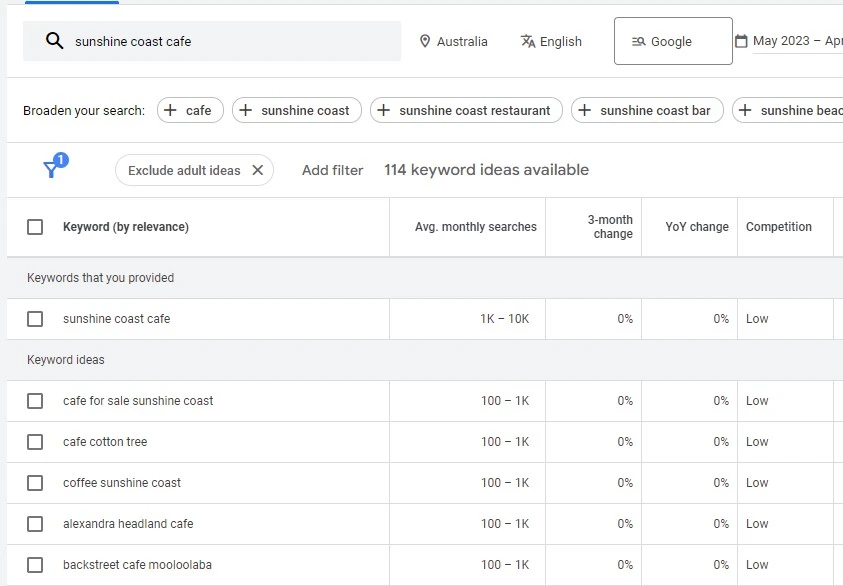Add 'sunshine coast restaurant' suggestion chip
The width and height of the screenshot is (843, 586).
coord(466,110)
